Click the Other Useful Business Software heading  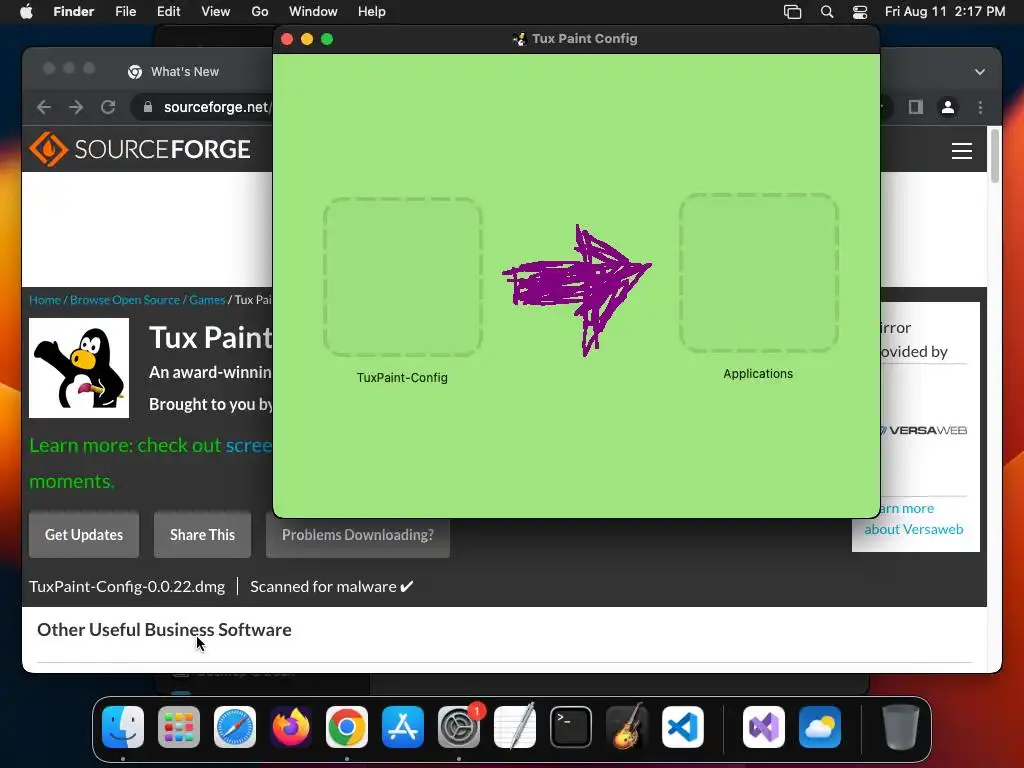tap(164, 630)
